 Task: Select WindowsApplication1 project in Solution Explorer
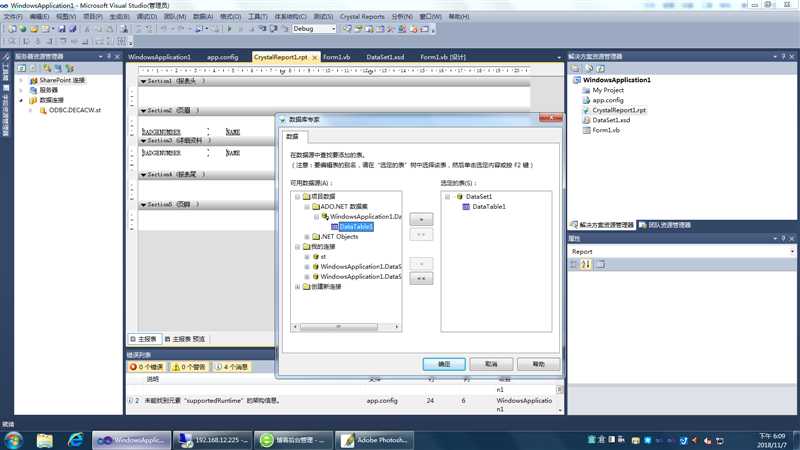click(616, 80)
